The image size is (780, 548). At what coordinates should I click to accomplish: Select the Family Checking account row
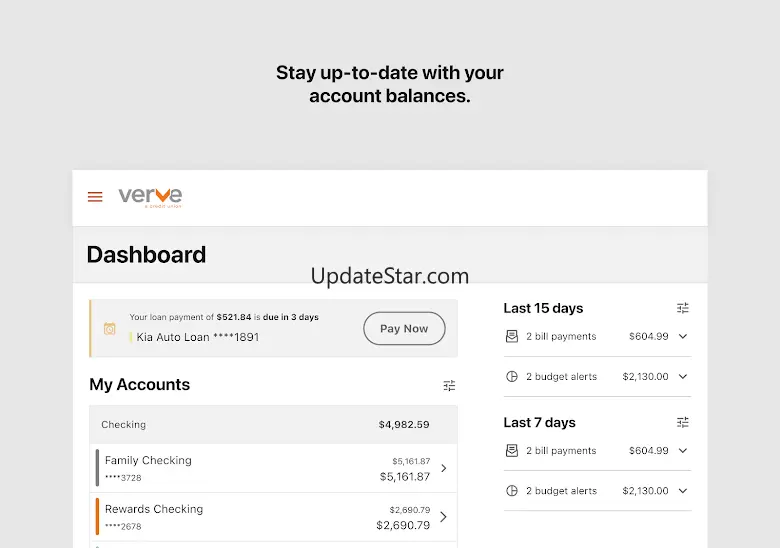[270, 468]
